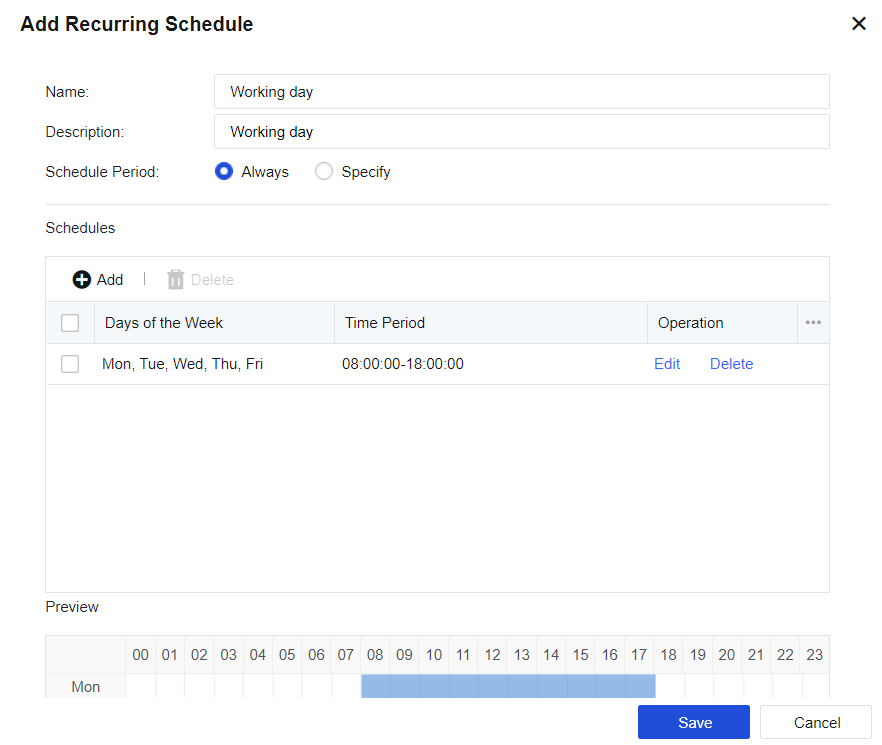Click into the Description input field
This screenshot has height=745, width=882.
click(x=521, y=132)
